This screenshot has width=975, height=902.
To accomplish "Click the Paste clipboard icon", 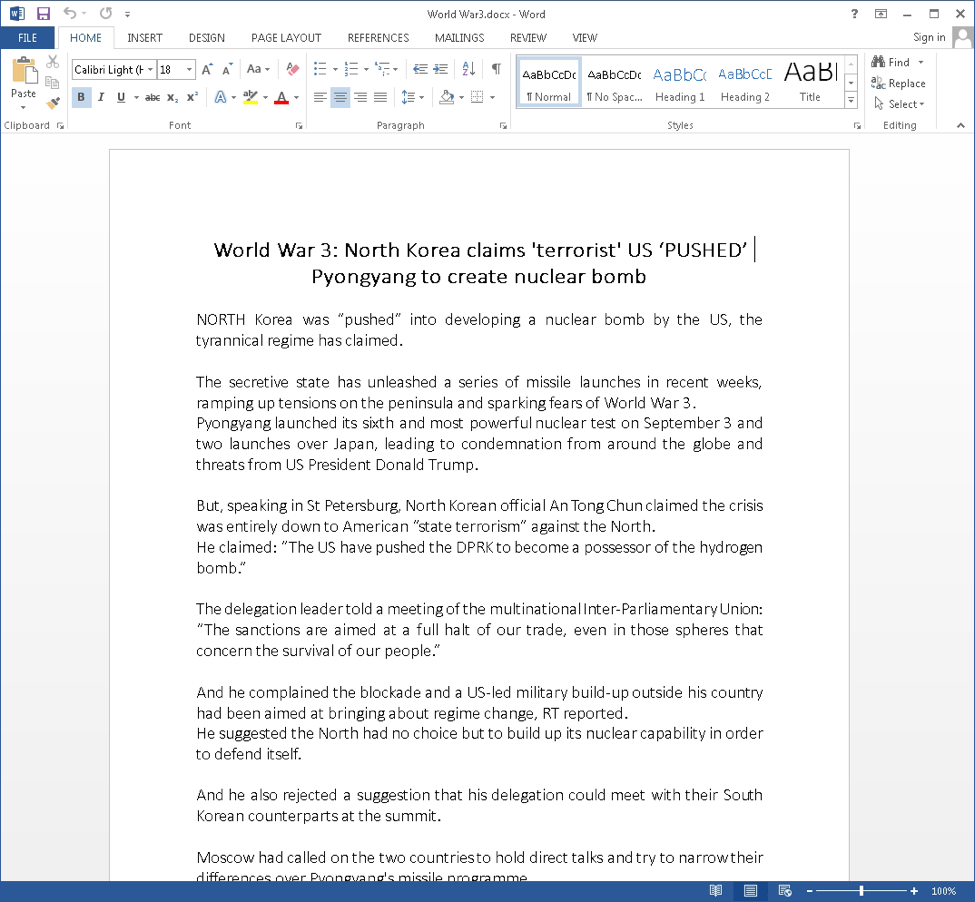I will (x=24, y=70).
